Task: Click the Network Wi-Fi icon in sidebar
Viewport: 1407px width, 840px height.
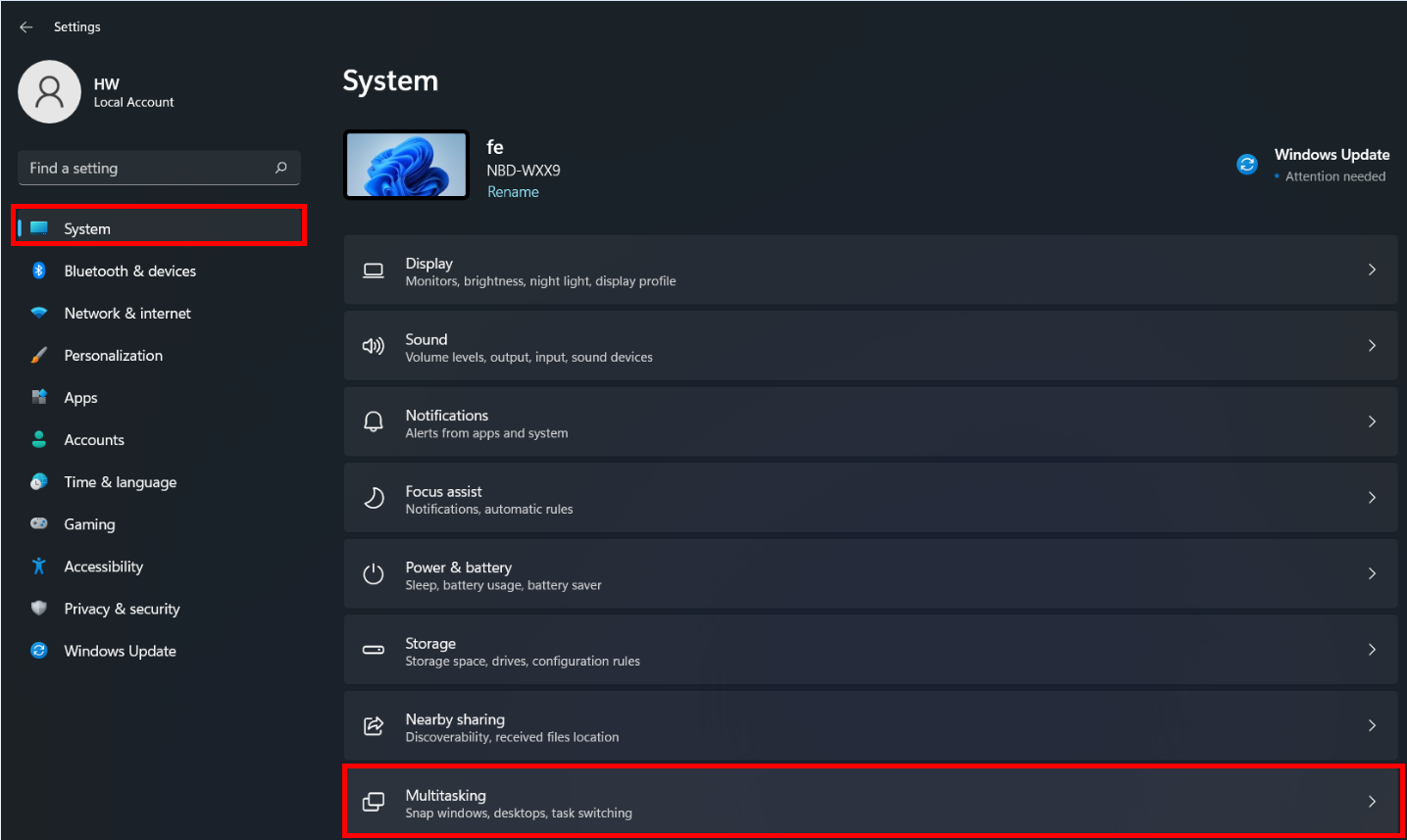Action: pyautogui.click(x=39, y=313)
